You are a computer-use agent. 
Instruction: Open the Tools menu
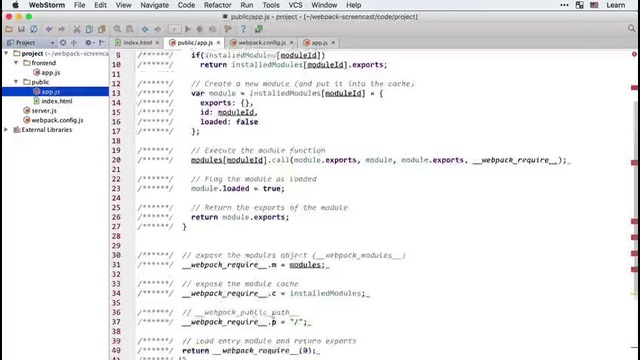271,5
